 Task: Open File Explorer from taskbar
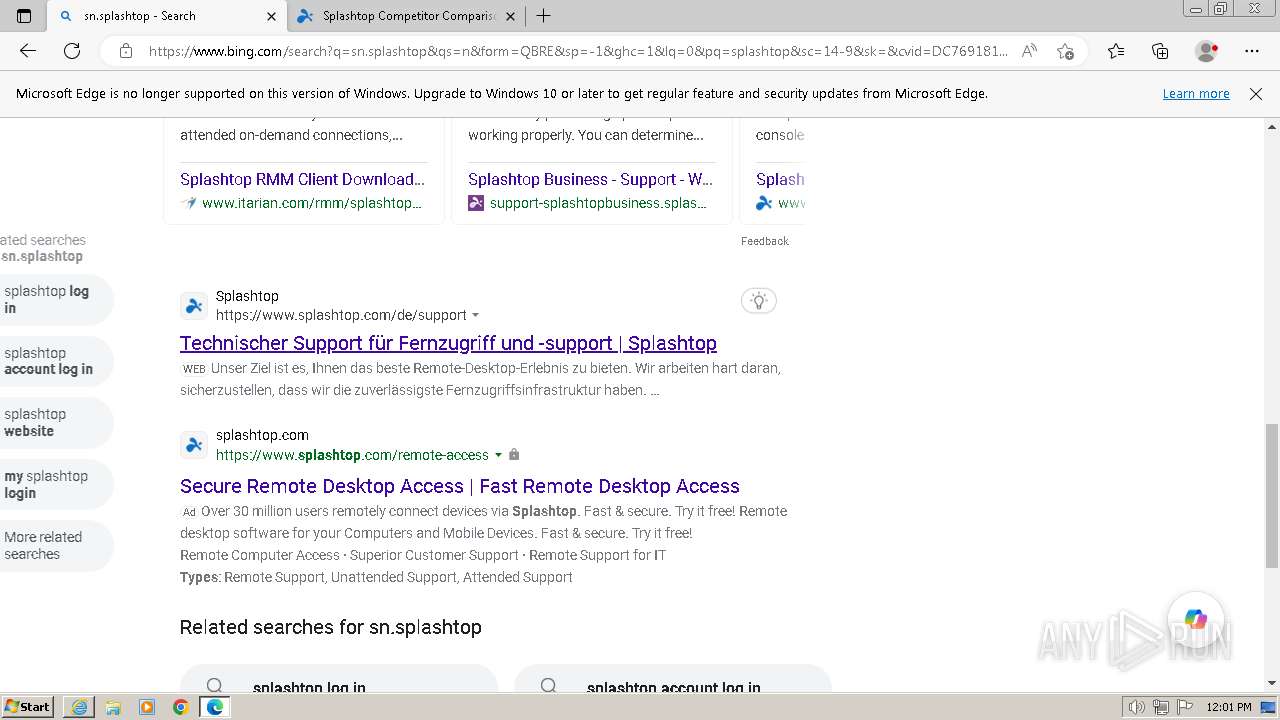pos(113,707)
